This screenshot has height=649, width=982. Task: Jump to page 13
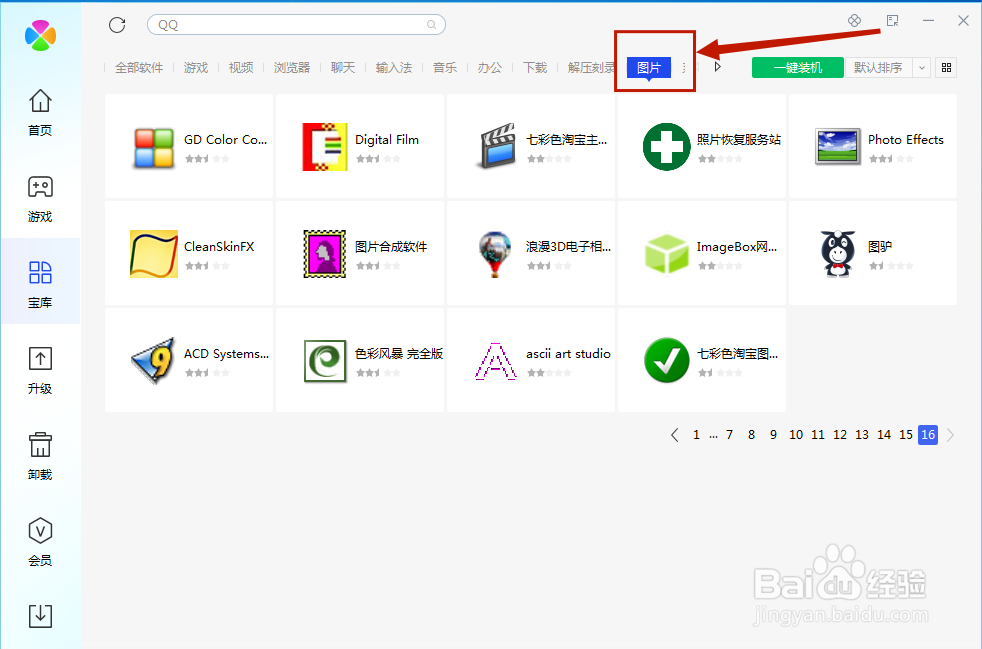[x=862, y=435]
